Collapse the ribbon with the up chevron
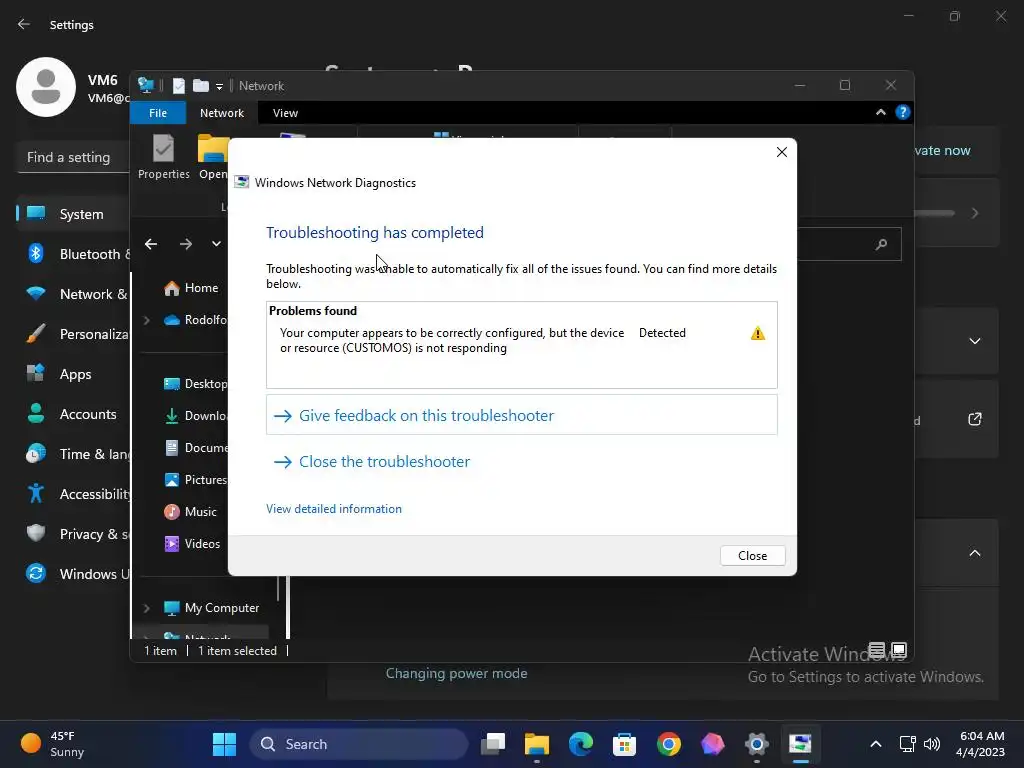The height and width of the screenshot is (768, 1024). coord(881,112)
